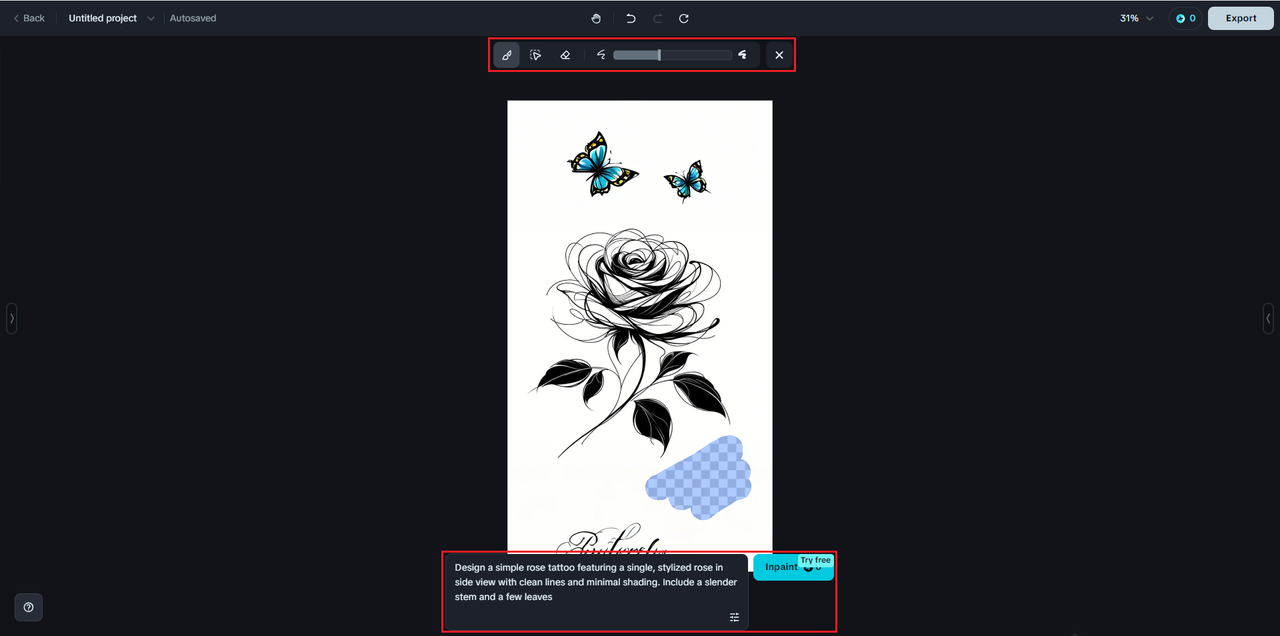The image size is (1280, 636).
Task: Export the project
Action: click(x=1241, y=18)
